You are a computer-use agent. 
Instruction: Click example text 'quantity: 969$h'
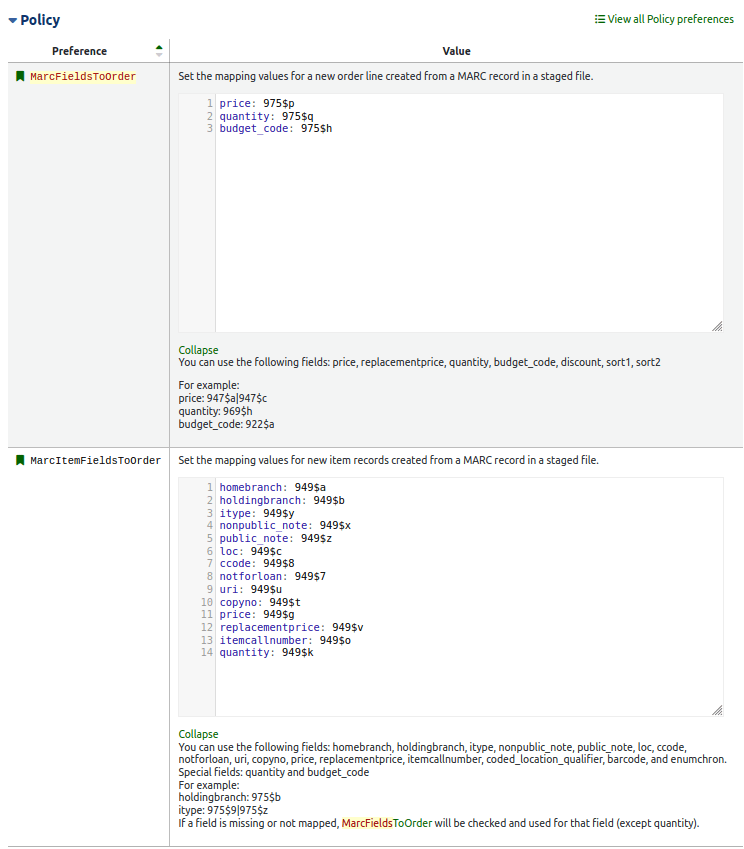point(216,411)
